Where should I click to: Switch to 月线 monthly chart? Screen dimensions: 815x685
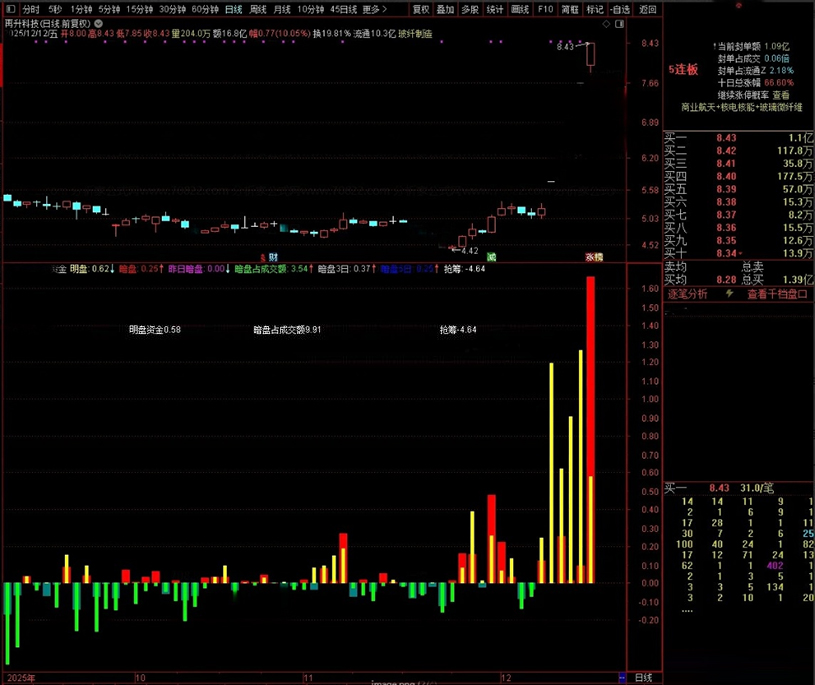pos(282,9)
